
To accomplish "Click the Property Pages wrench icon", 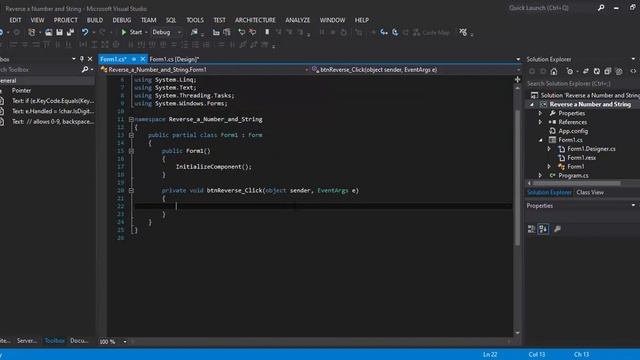I will [x=557, y=229].
